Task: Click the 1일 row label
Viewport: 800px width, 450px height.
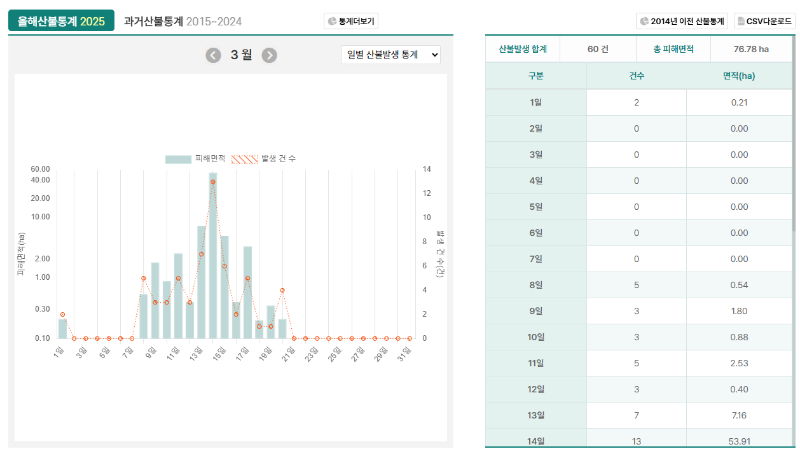Action: pyautogui.click(x=536, y=103)
